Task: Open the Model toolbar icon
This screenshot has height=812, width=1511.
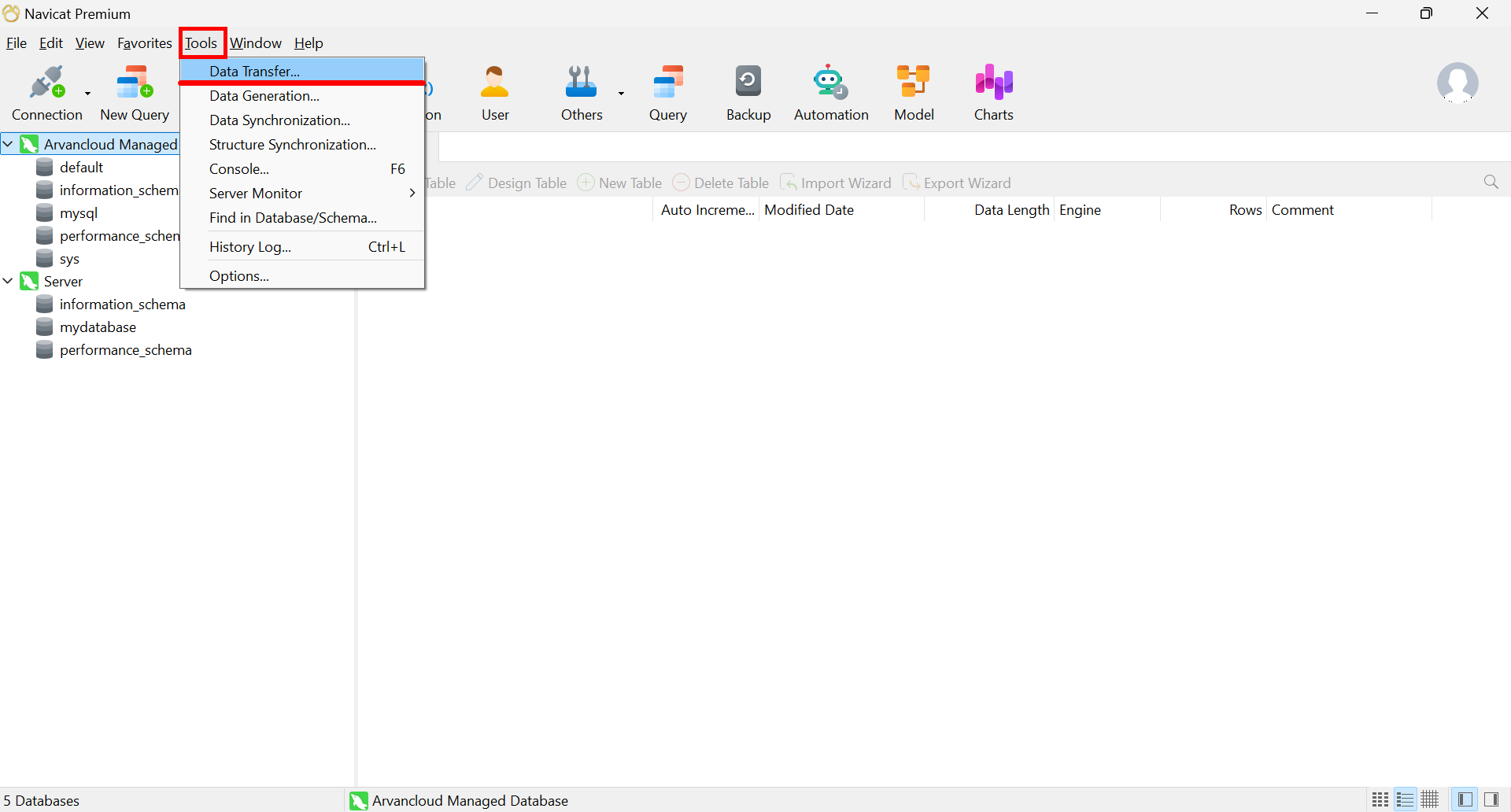Action: (914, 93)
